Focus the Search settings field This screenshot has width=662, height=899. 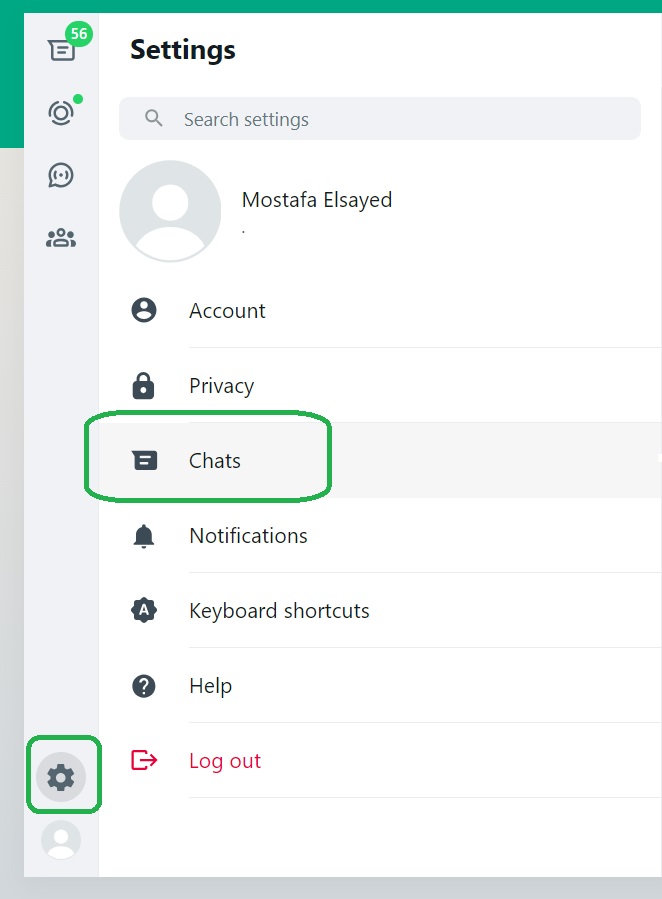400,119
